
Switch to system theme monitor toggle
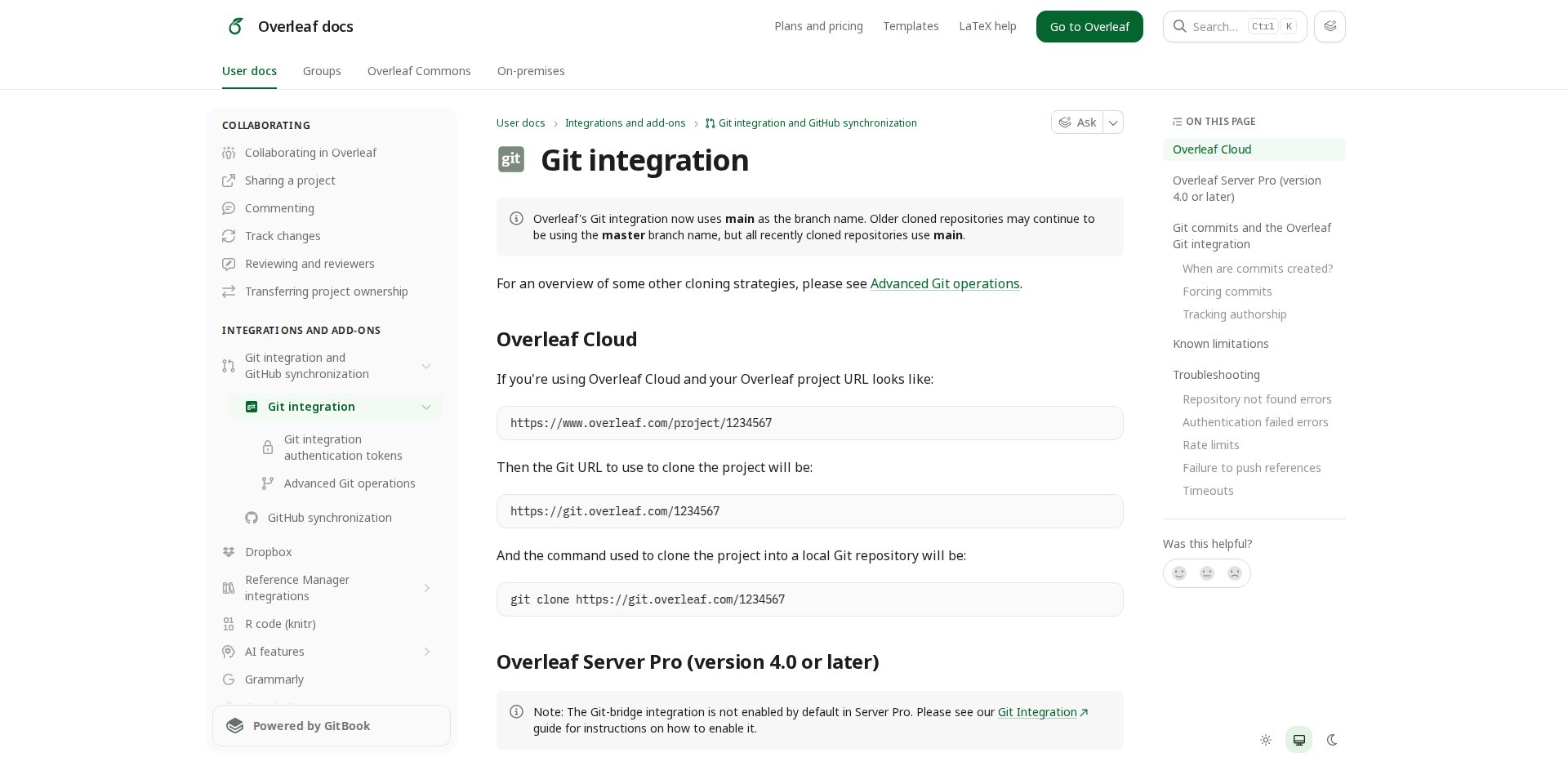pos(1298,740)
